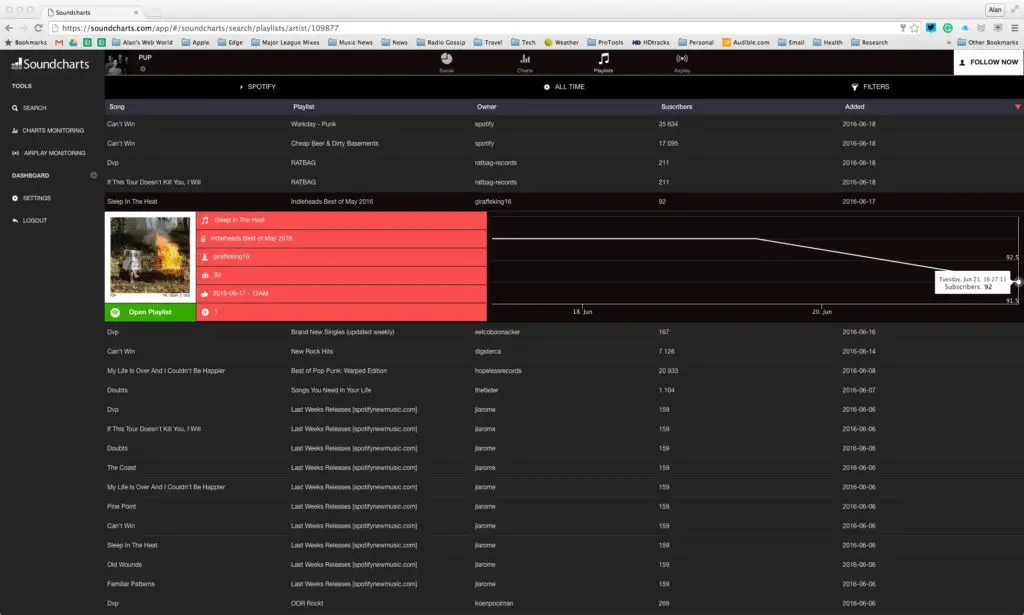Select the New Rock Hits playlist row
Viewport: 1024px width, 615px height.
point(564,351)
